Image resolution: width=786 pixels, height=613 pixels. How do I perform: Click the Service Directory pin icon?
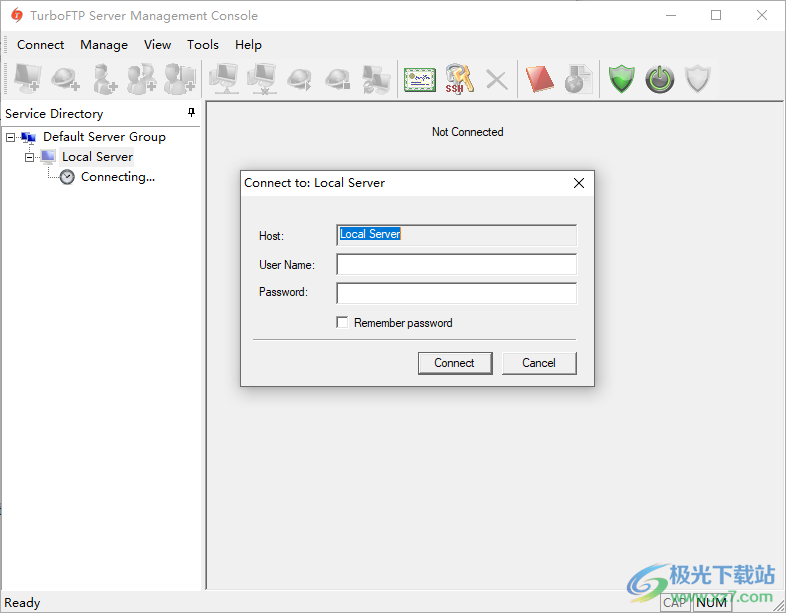tap(191, 112)
